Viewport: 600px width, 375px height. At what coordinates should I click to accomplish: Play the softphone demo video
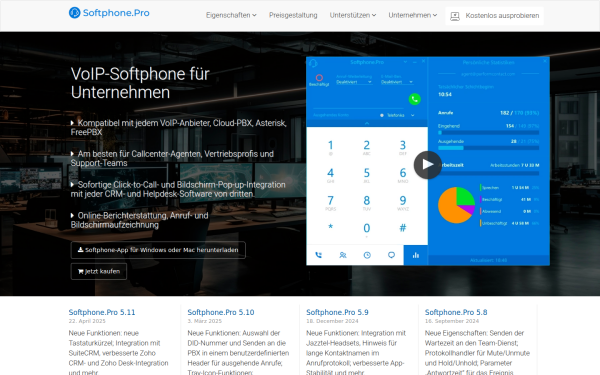pos(427,165)
